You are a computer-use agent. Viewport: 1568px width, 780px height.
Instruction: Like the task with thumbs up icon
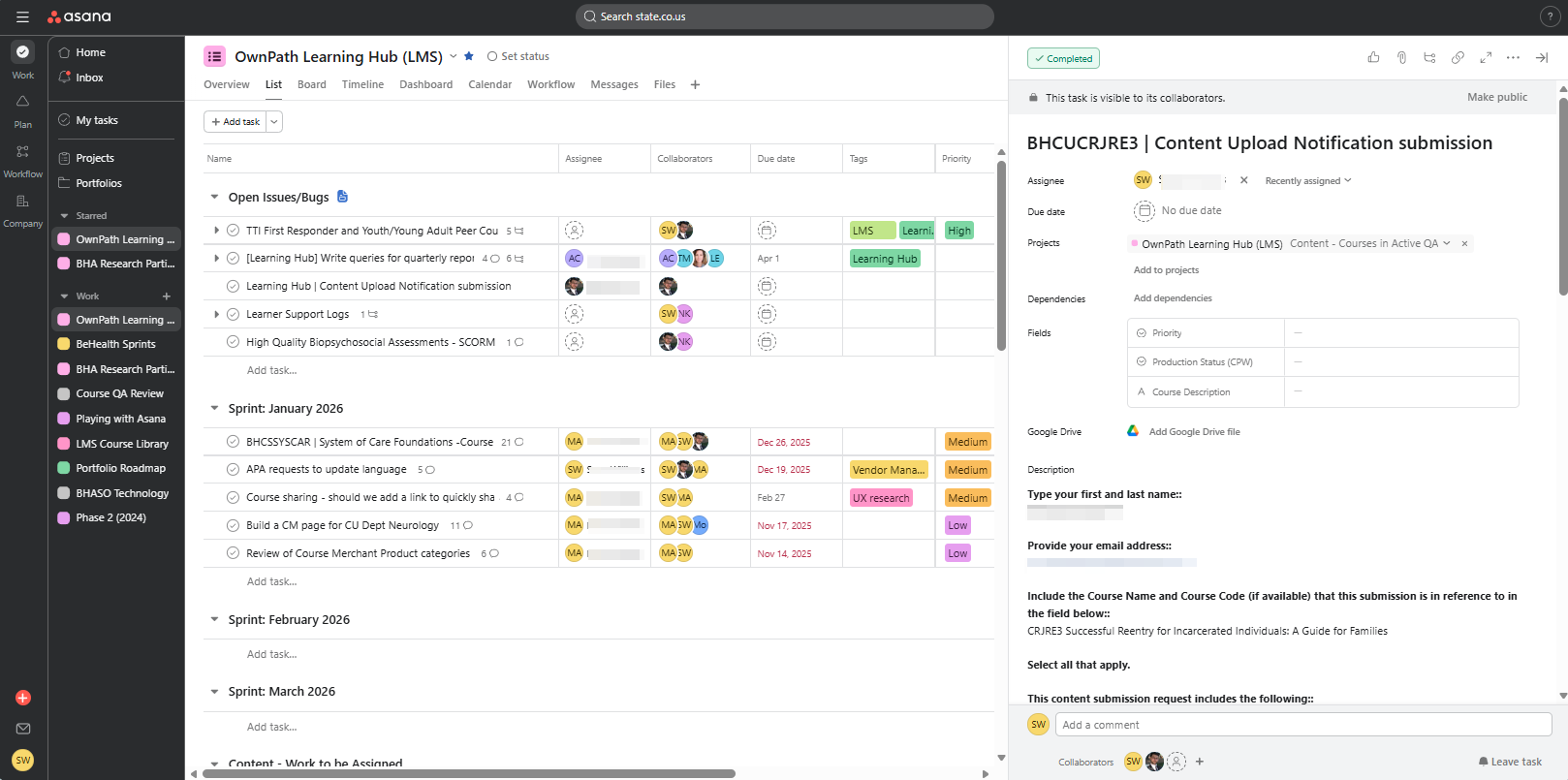(x=1373, y=58)
